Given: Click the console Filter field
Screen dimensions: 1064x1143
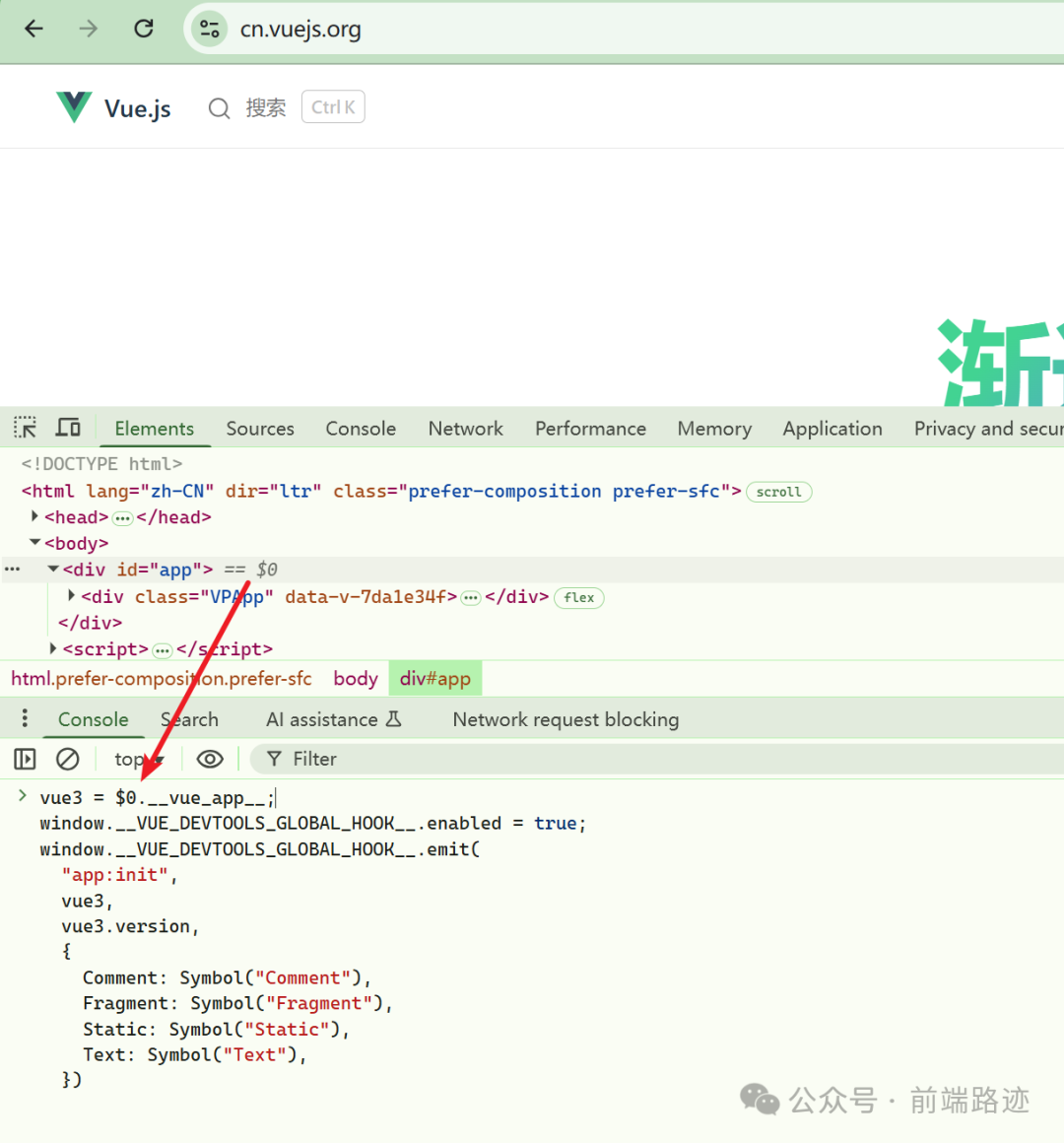Looking at the screenshot, I should [x=656, y=759].
